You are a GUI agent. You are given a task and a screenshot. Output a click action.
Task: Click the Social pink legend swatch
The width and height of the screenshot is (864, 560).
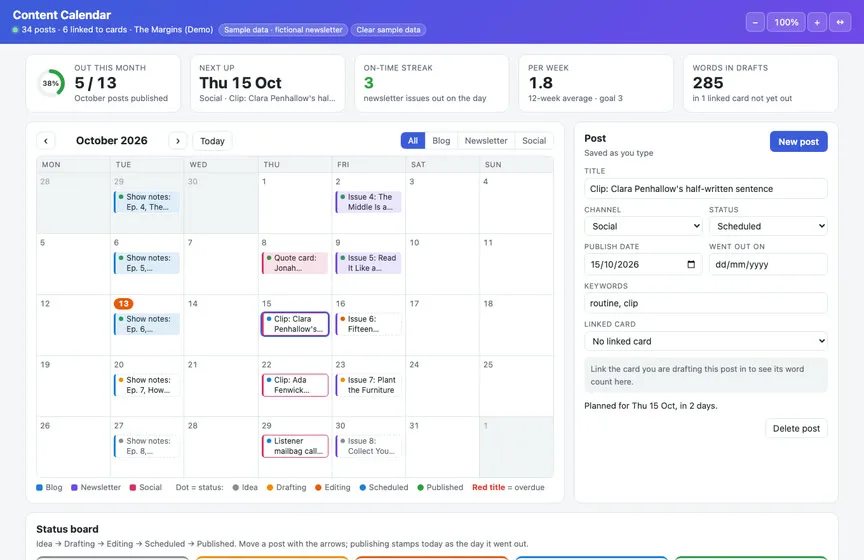pos(133,487)
